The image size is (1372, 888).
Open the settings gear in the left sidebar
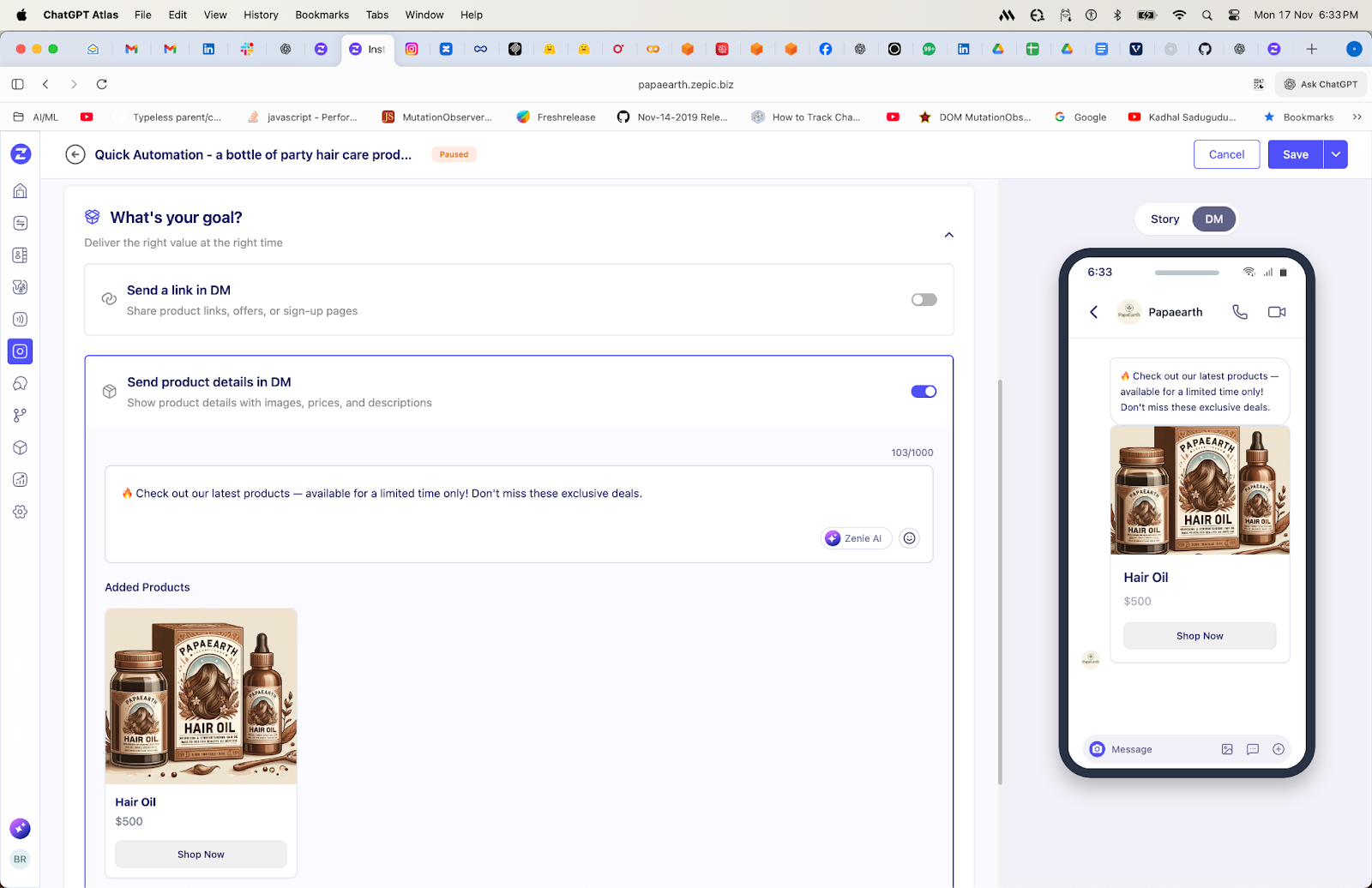click(21, 512)
